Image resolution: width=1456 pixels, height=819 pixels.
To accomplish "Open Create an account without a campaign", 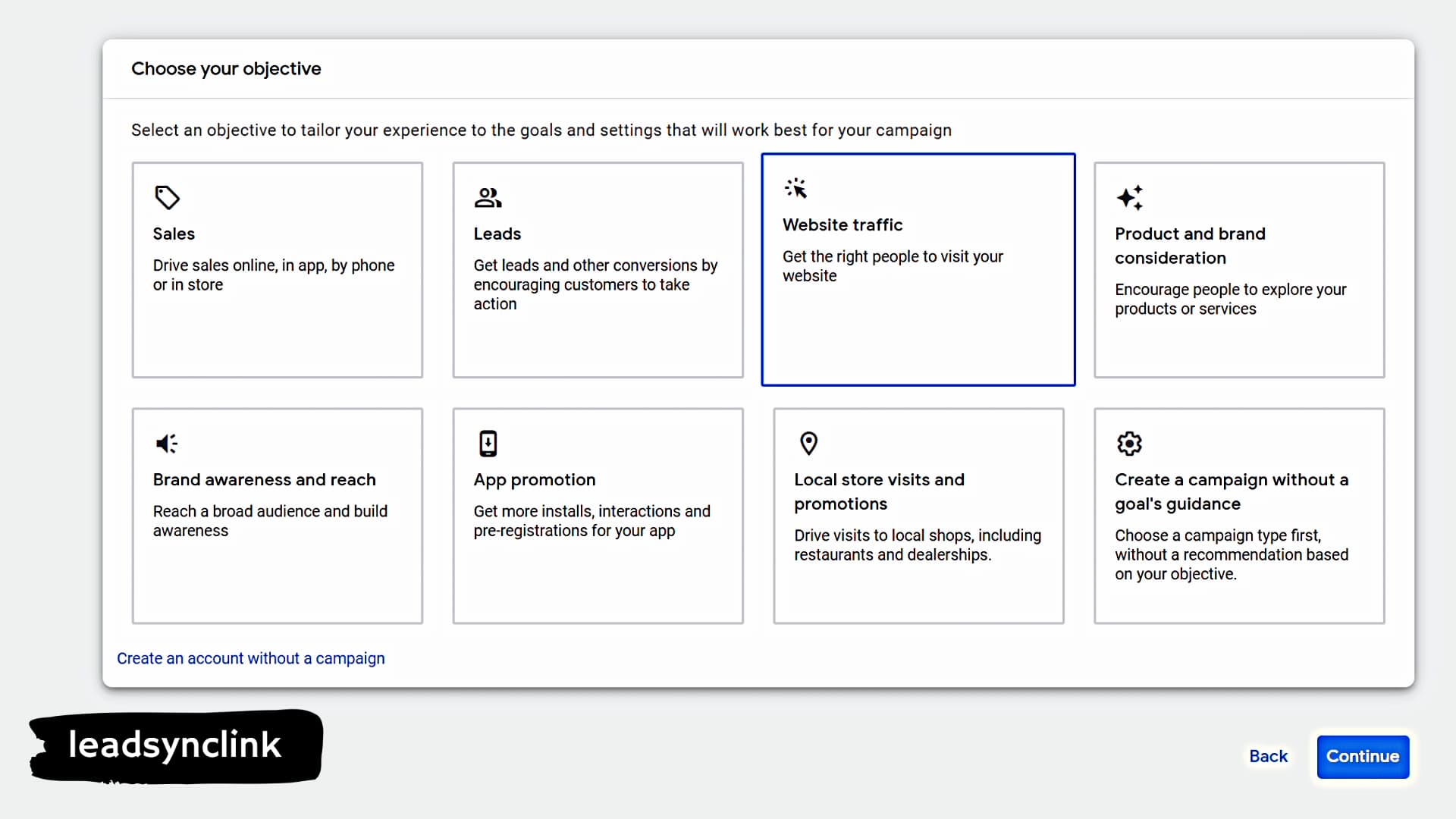I will click(250, 658).
